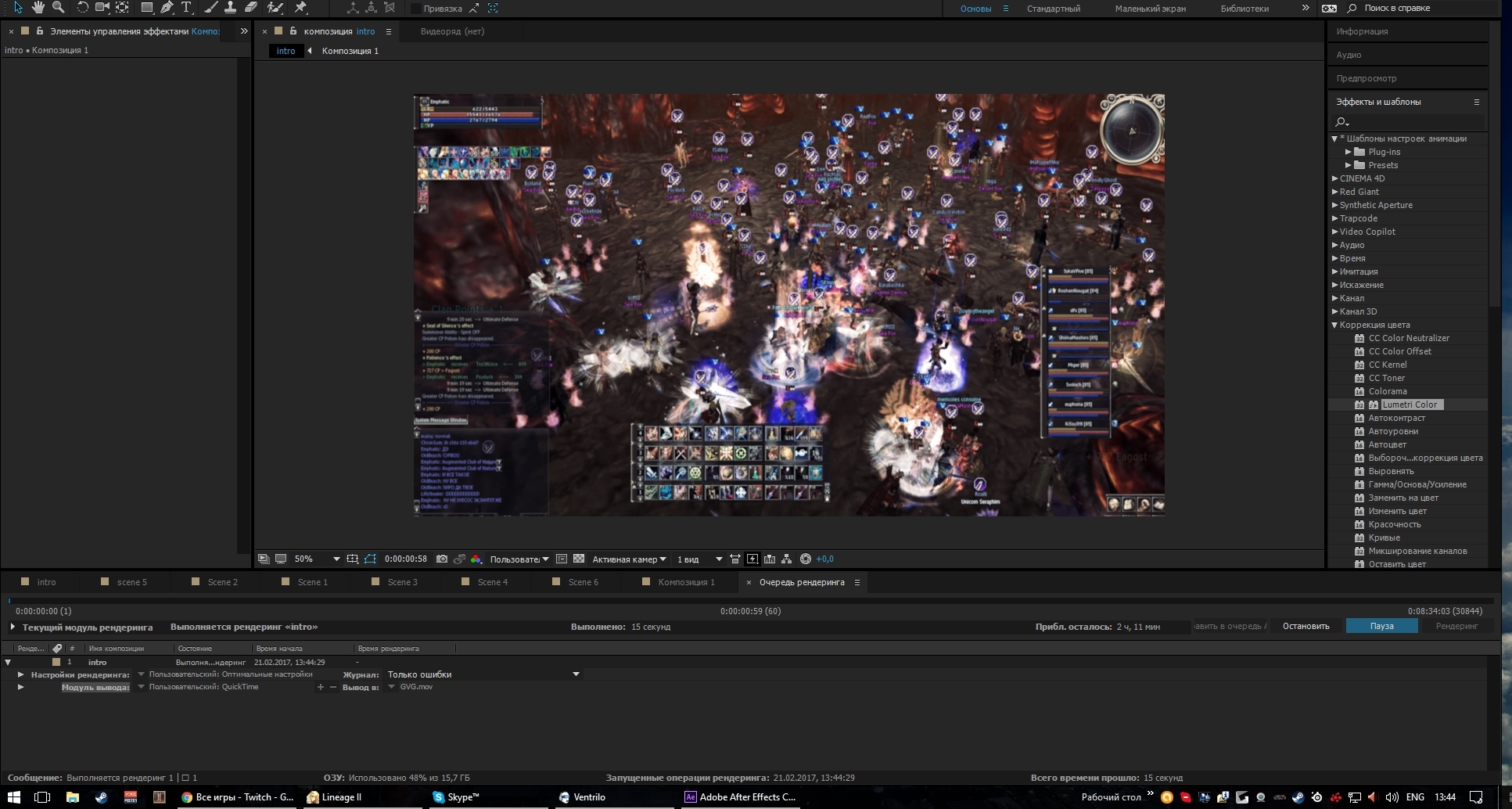Select the Brush tool
Image resolution: width=1512 pixels, height=809 pixels.
pos(210,8)
